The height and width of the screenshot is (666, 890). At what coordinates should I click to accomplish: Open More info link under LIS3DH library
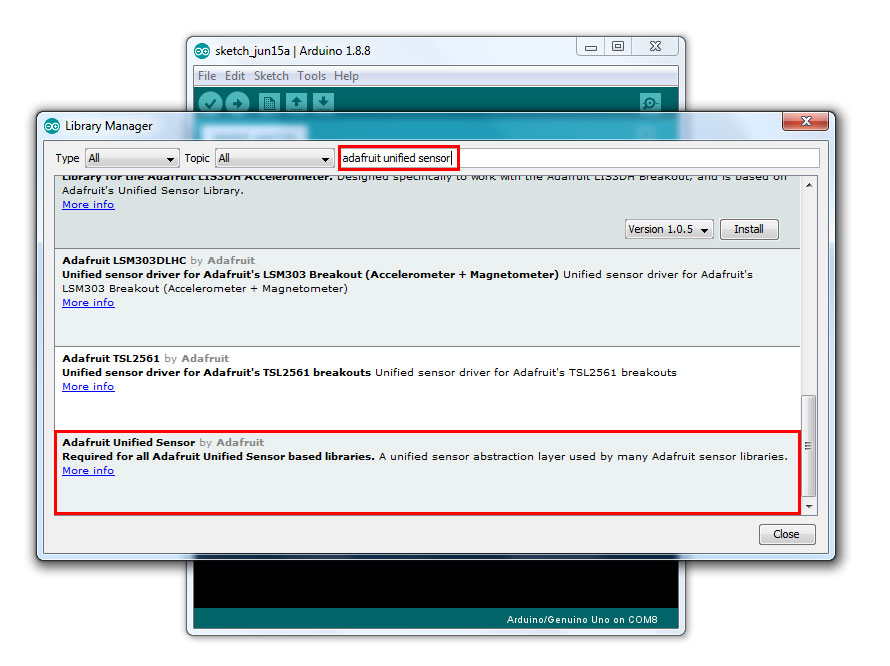(x=88, y=204)
